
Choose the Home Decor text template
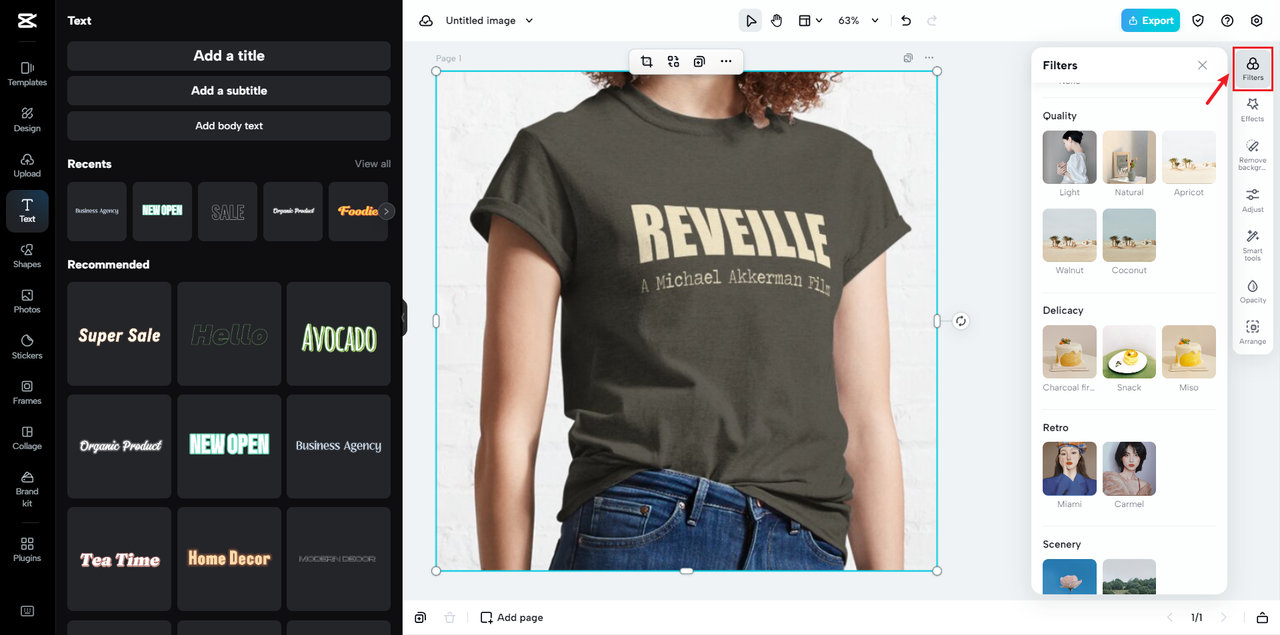229,559
